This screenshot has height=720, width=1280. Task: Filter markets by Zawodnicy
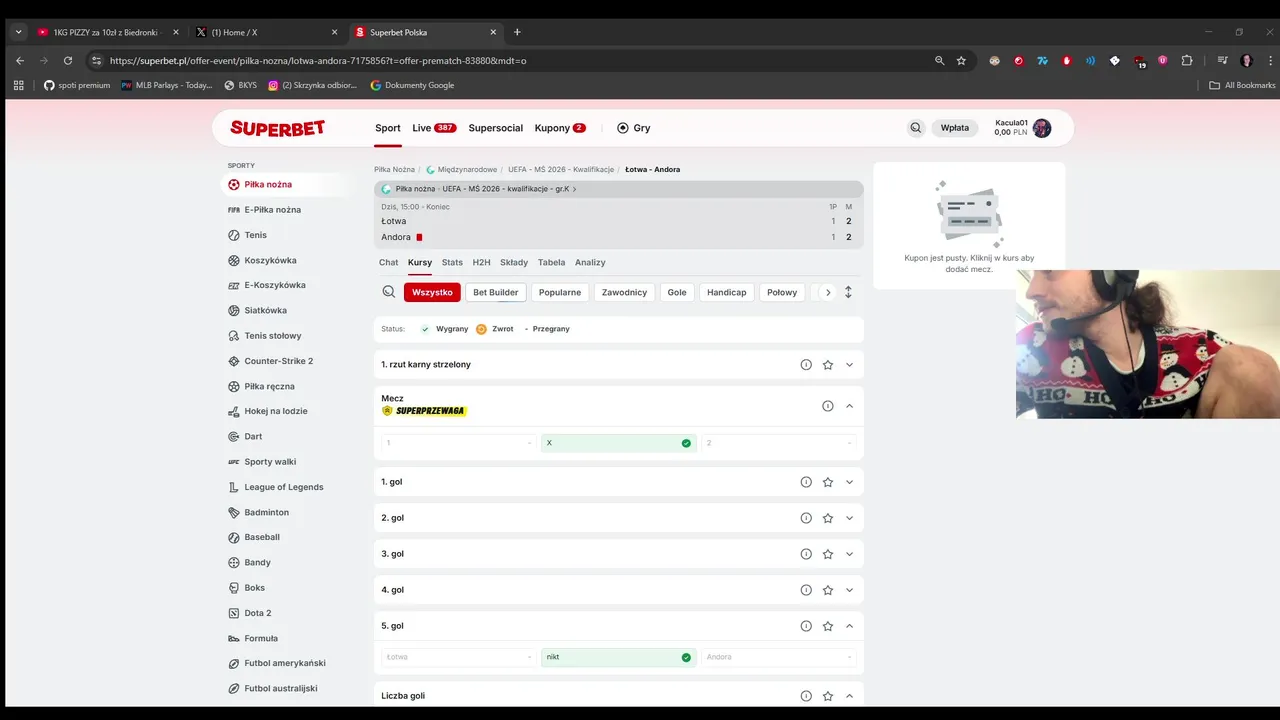(x=624, y=292)
